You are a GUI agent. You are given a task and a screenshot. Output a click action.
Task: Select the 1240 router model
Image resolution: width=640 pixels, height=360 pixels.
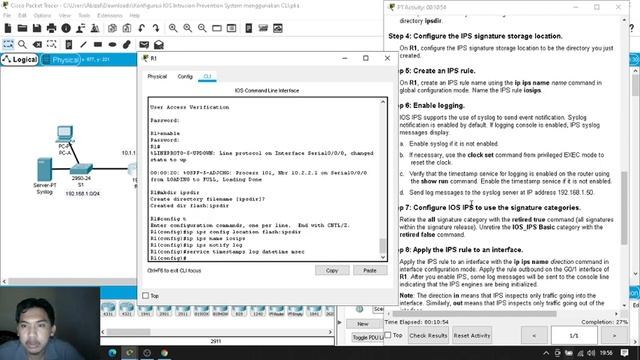coord(258,309)
